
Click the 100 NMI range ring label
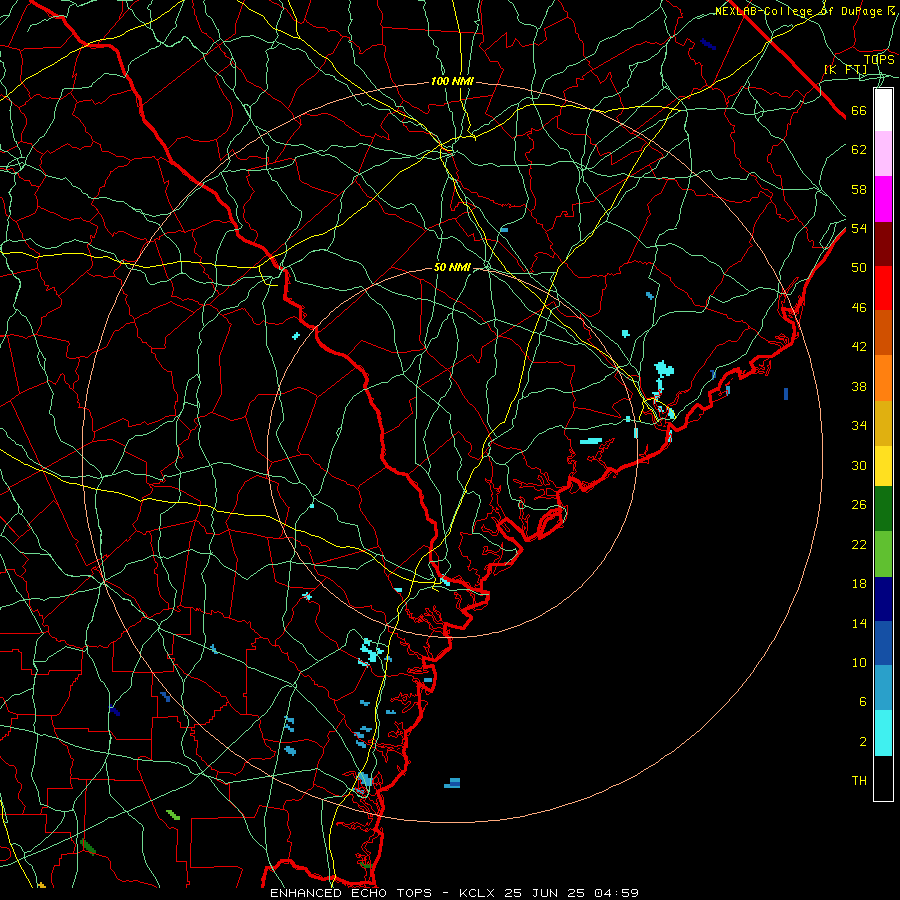point(452,82)
